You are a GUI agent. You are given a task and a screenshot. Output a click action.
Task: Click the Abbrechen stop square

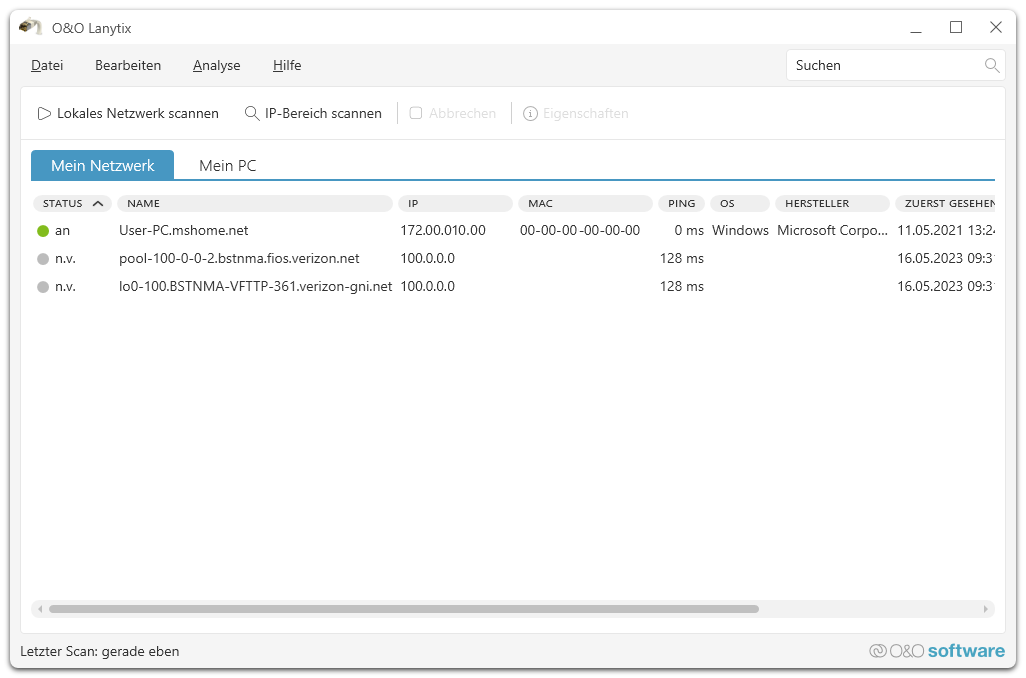pos(416,114)
